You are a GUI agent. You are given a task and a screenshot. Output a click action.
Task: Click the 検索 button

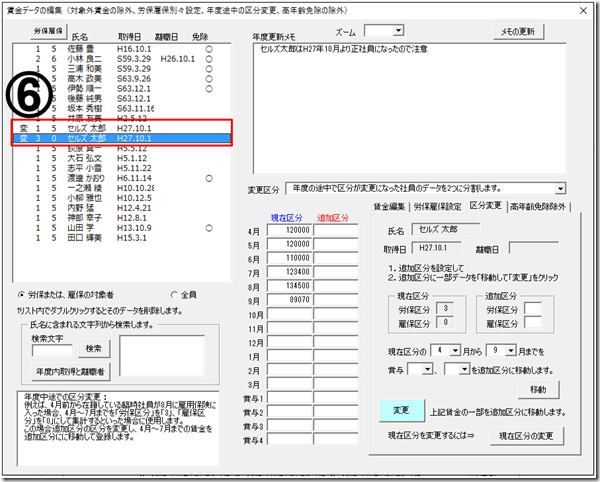click(x=94, y=348)
